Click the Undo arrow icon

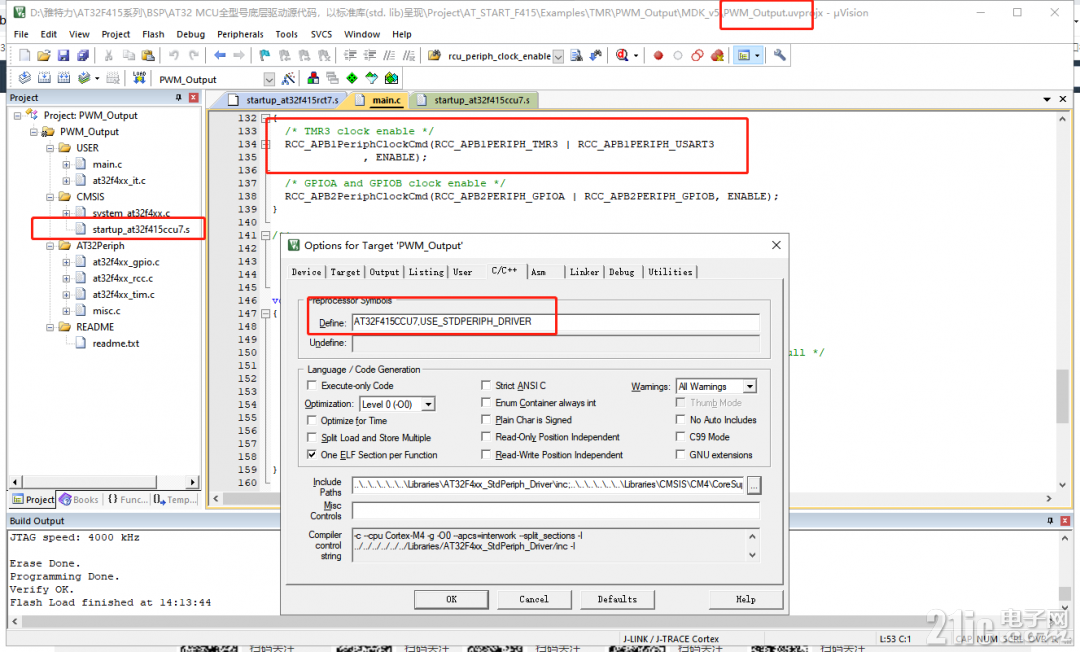tap(174, 56)
